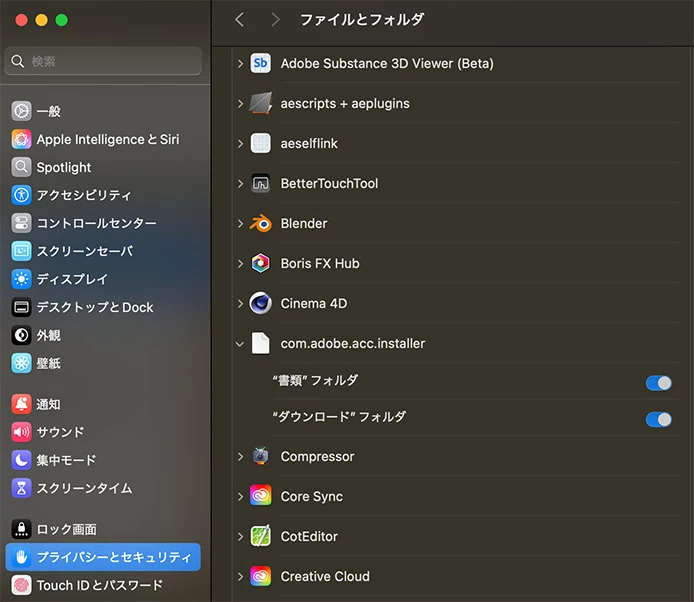Click the コントロールセンター sidebar icon
694x602 pixels.
coord(21,223)
